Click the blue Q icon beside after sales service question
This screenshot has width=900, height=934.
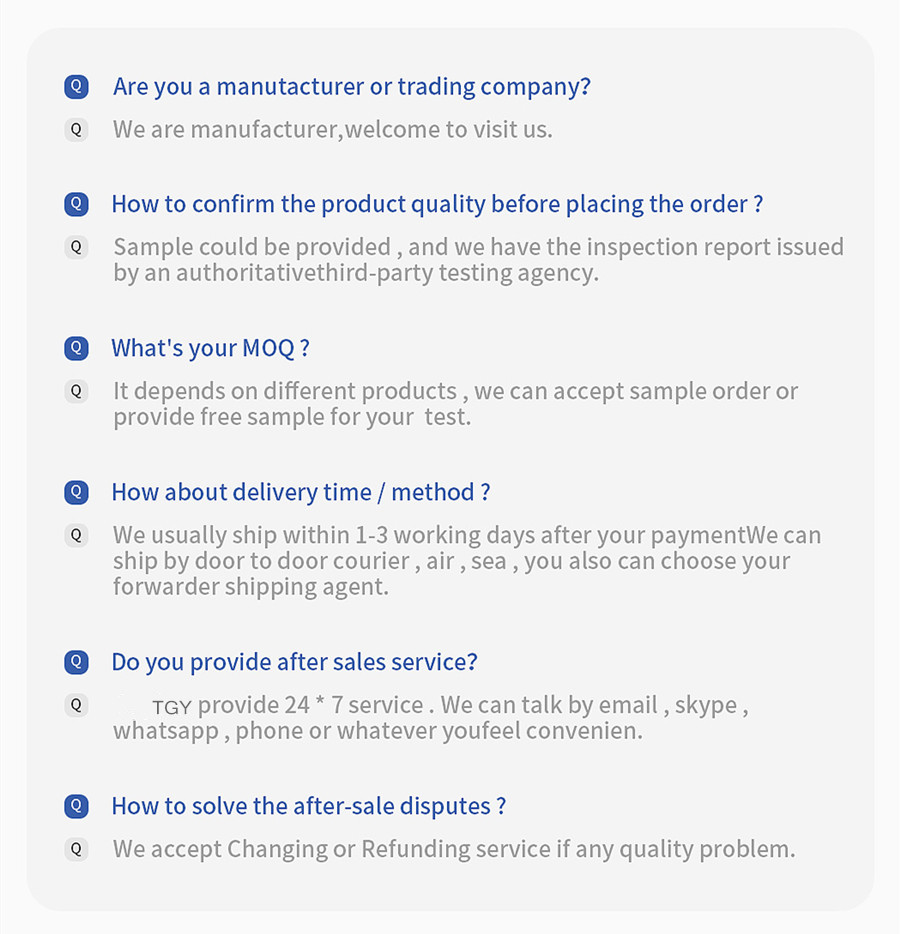[x=76, y=662]
